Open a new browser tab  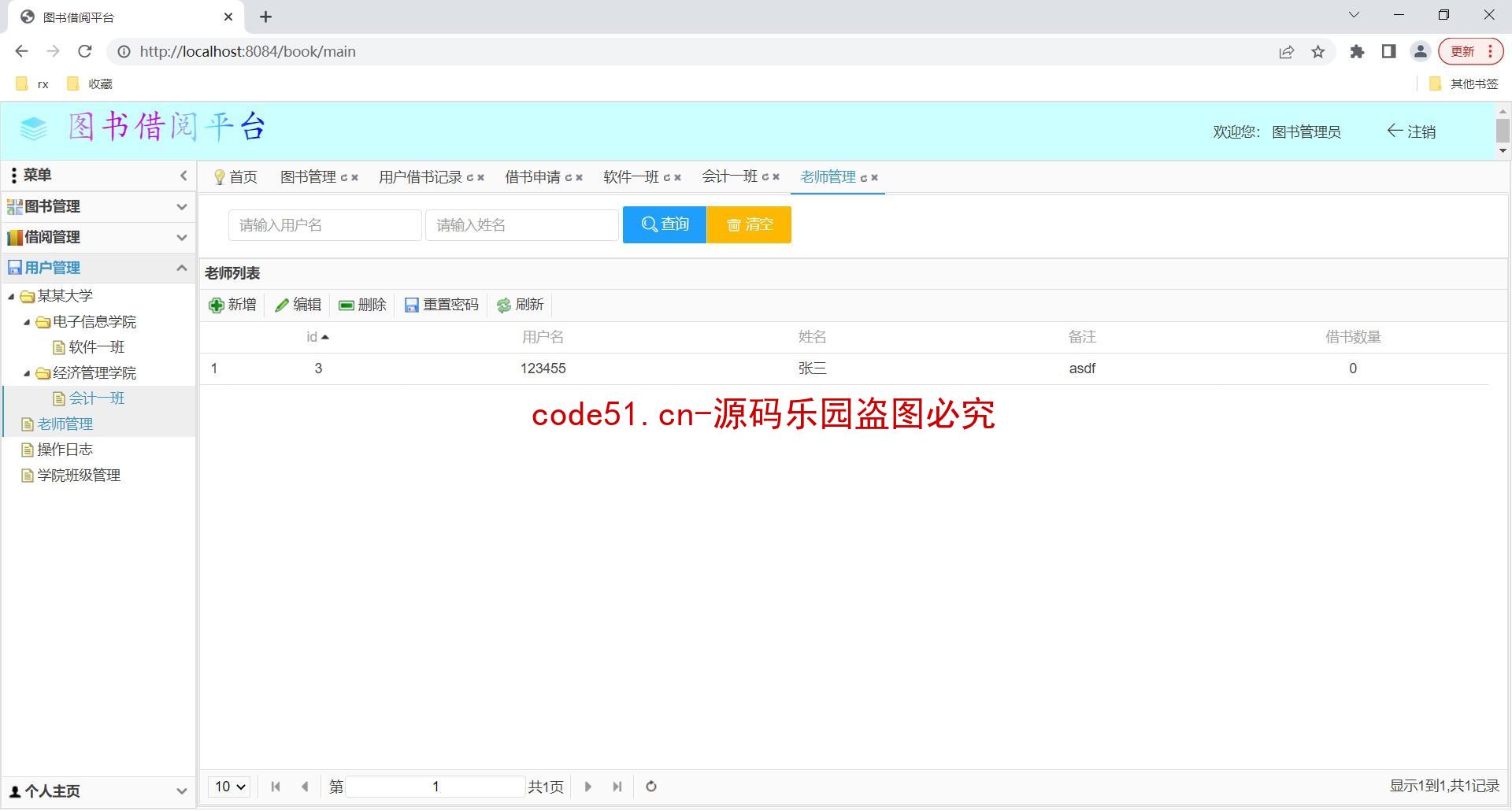(x=266, y=17)
